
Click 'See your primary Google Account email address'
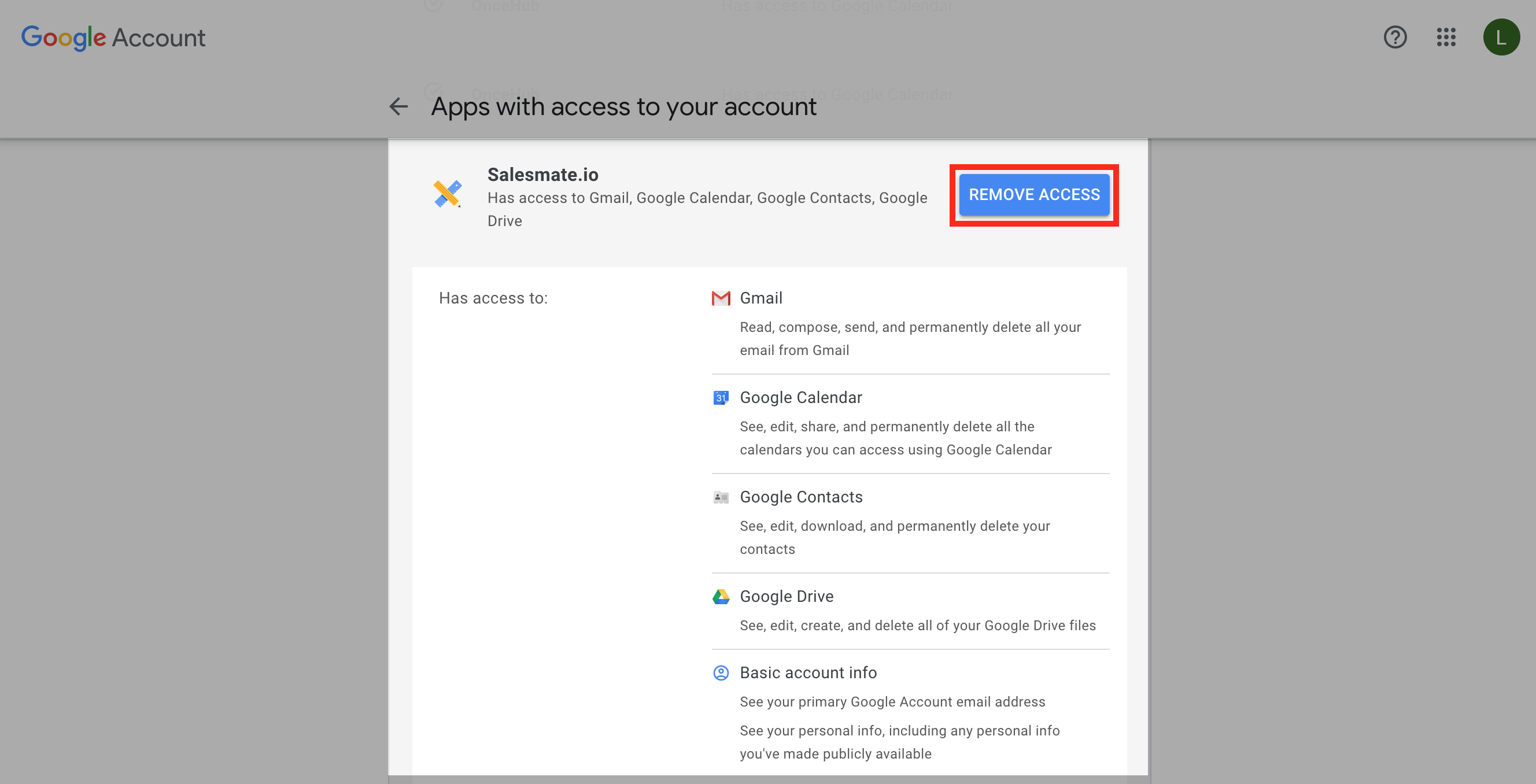tap(892, 702)
